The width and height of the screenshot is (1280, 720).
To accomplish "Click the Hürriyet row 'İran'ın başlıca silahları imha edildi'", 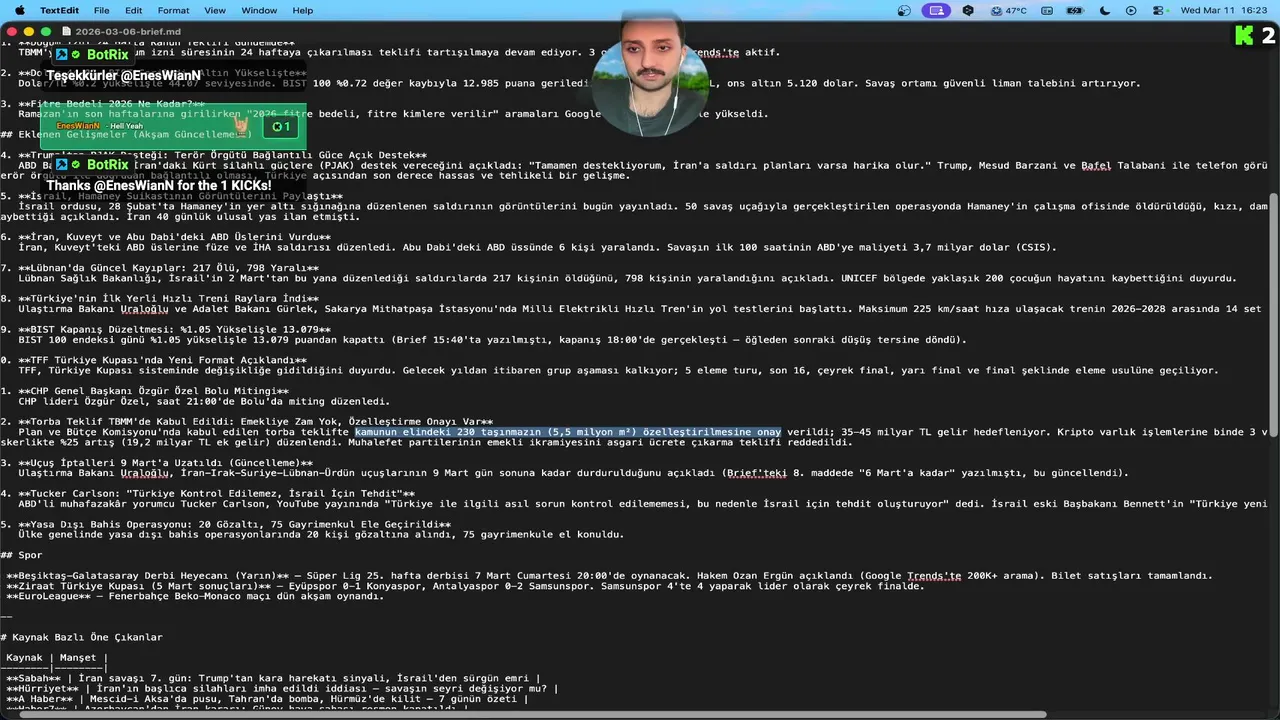I will [282, 688].
